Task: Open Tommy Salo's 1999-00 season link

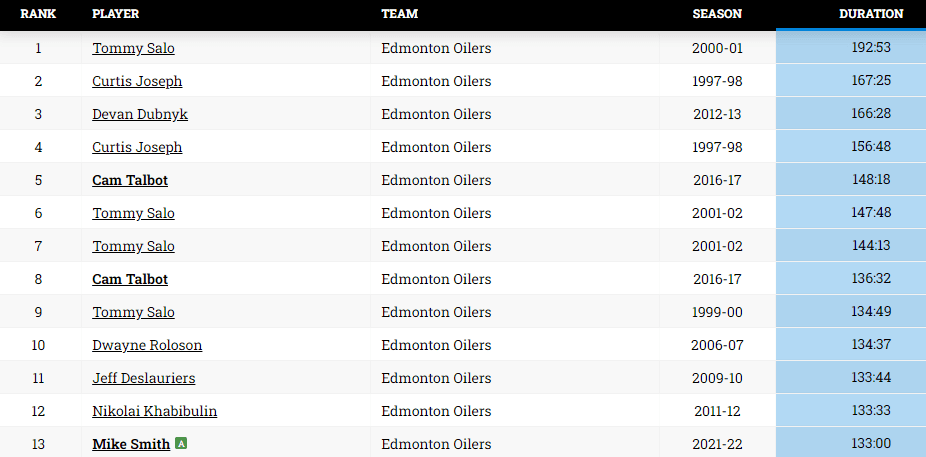Action: click(x=133, y=312)
